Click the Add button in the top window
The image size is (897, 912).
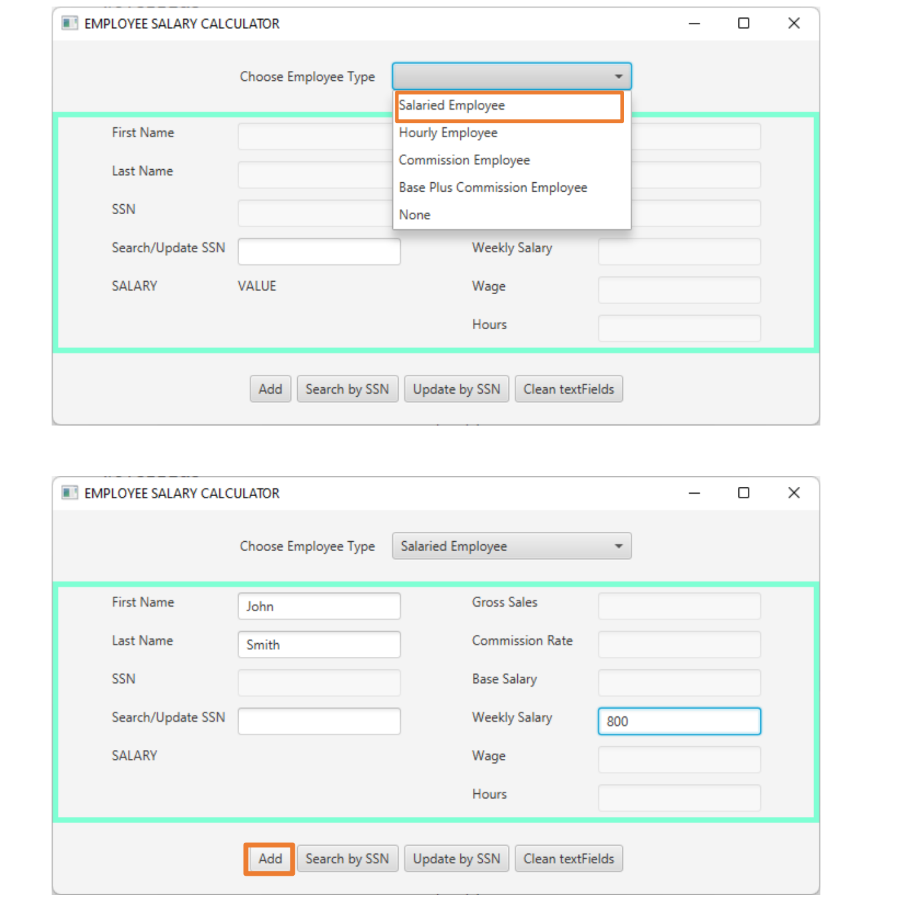pos(270,389)
